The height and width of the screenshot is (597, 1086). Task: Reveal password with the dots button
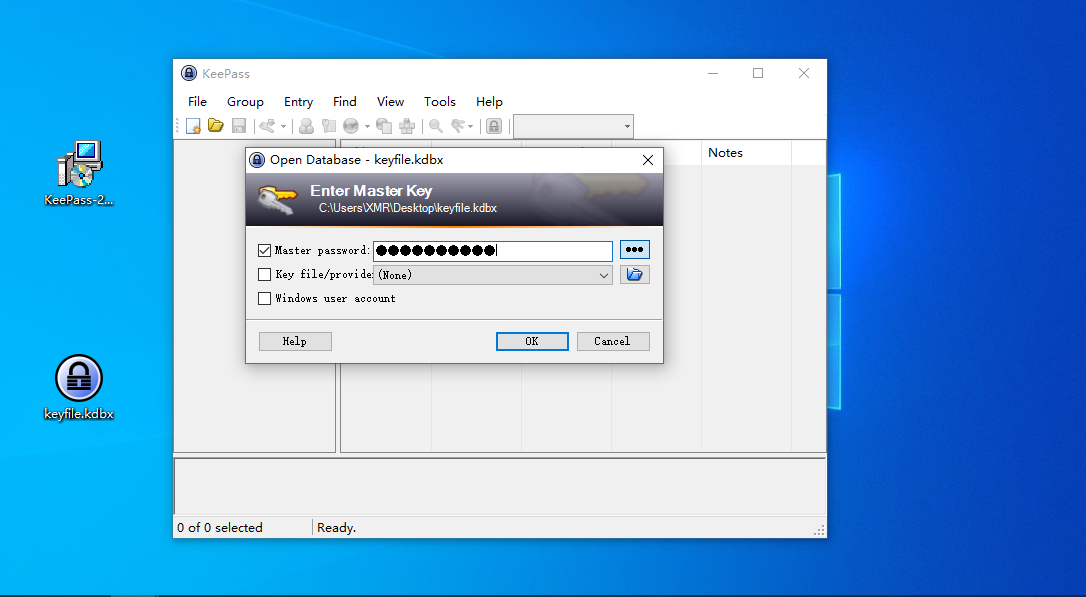tap(634, 250)
